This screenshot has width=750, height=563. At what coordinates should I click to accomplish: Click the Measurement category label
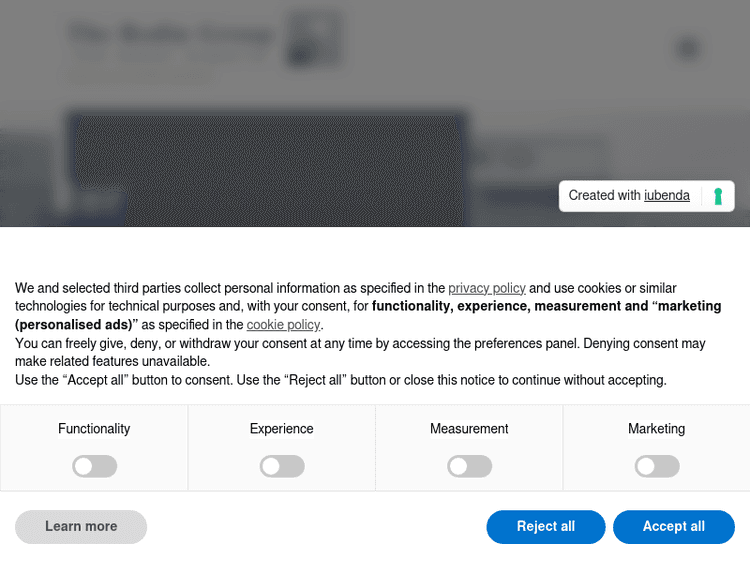pos(469,429)
